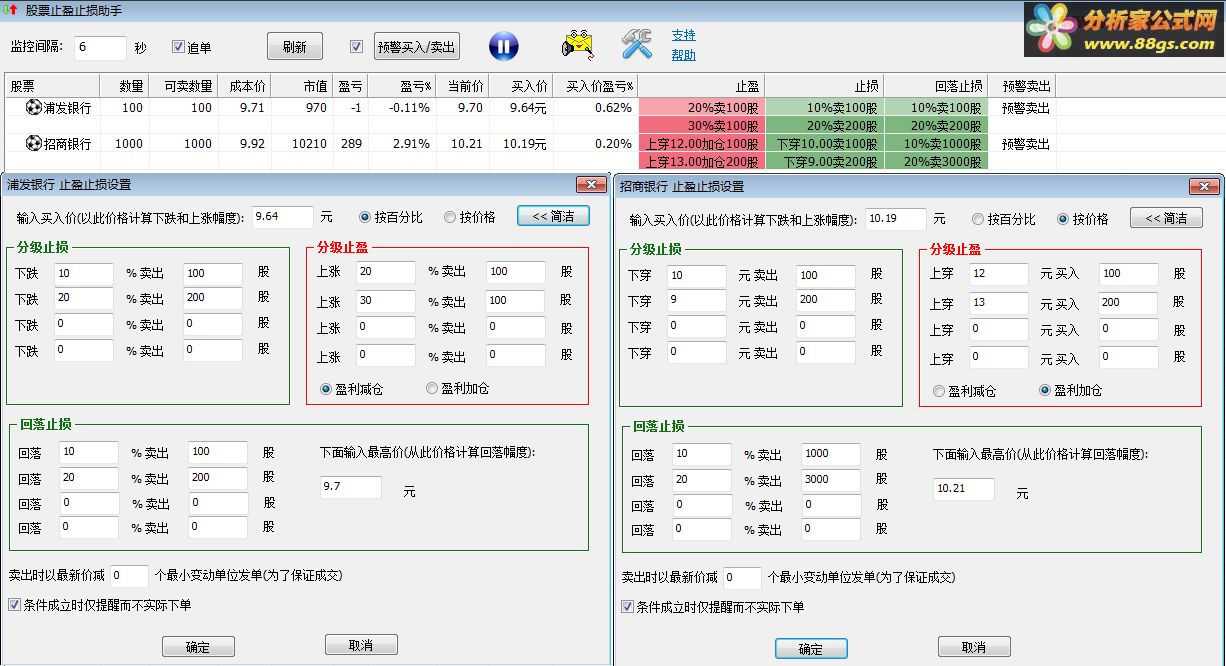Screen dimensions: 1226x666
Task: Click 取消 in 招商银行 dialog
Action: (x=974, y=647)
